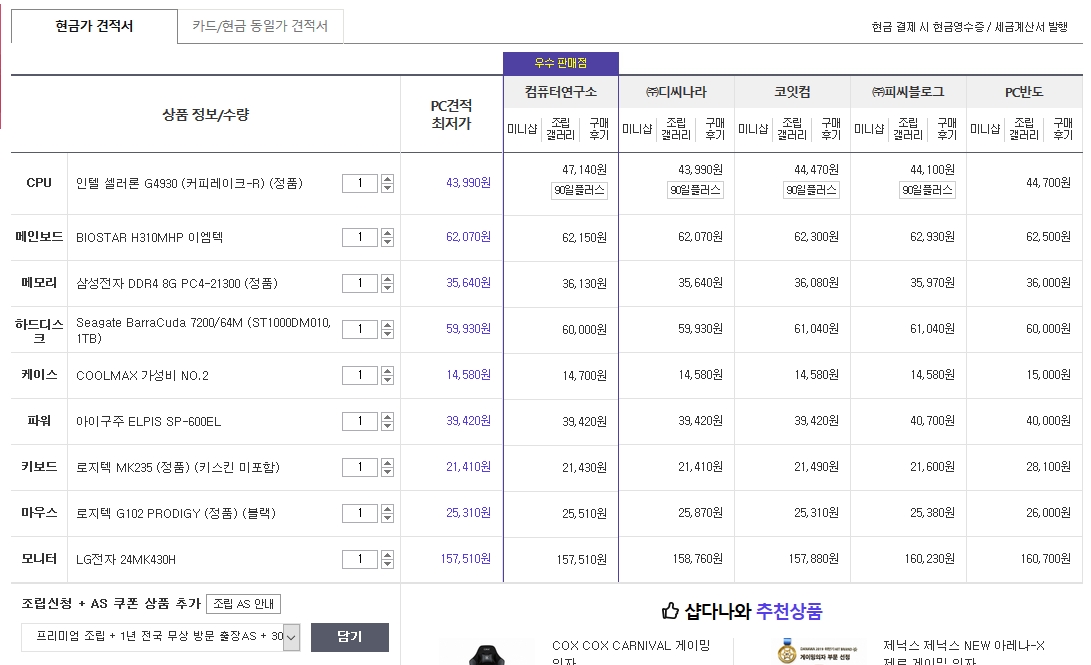Image resolution: width=1091 pixels, height=665 pixels.
Task: Click the gaming chair product thumbnail
Action: pos(487,652)
